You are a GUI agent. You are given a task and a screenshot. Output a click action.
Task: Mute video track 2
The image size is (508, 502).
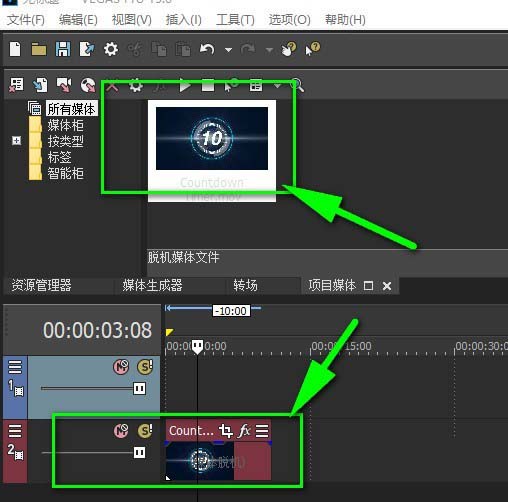pos(121,431)
